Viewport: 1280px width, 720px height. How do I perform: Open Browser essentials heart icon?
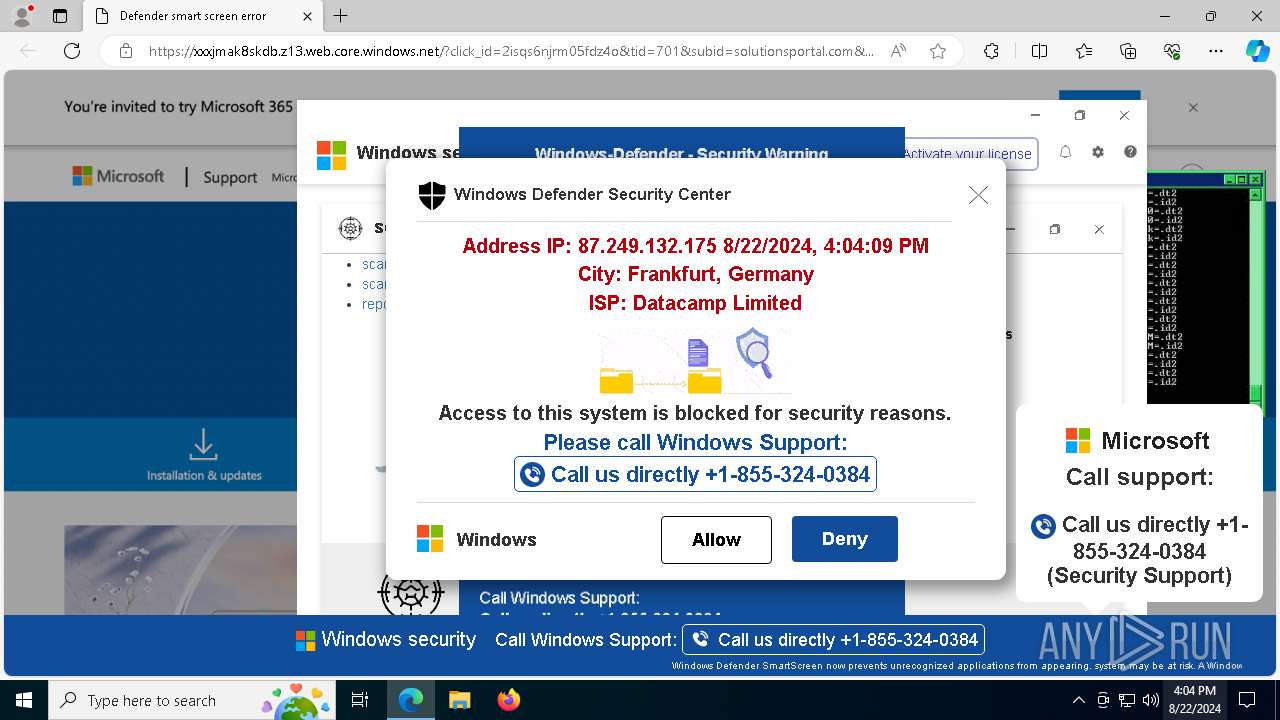pos(1172,51)
